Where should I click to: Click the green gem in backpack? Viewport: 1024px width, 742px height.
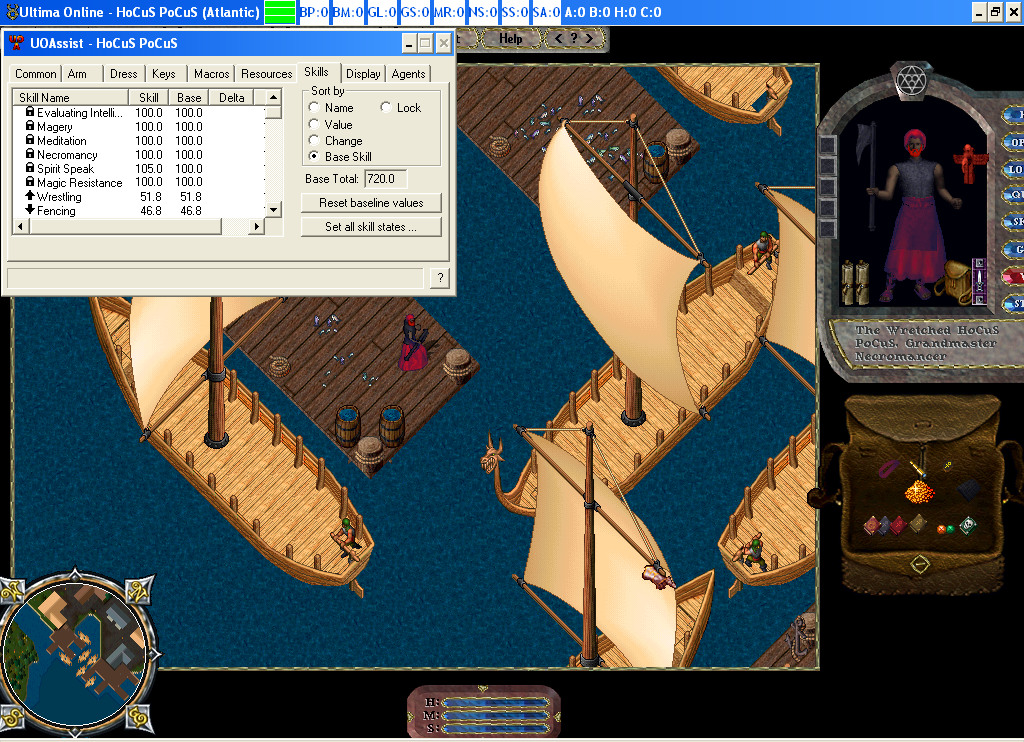tap(950, 529)
